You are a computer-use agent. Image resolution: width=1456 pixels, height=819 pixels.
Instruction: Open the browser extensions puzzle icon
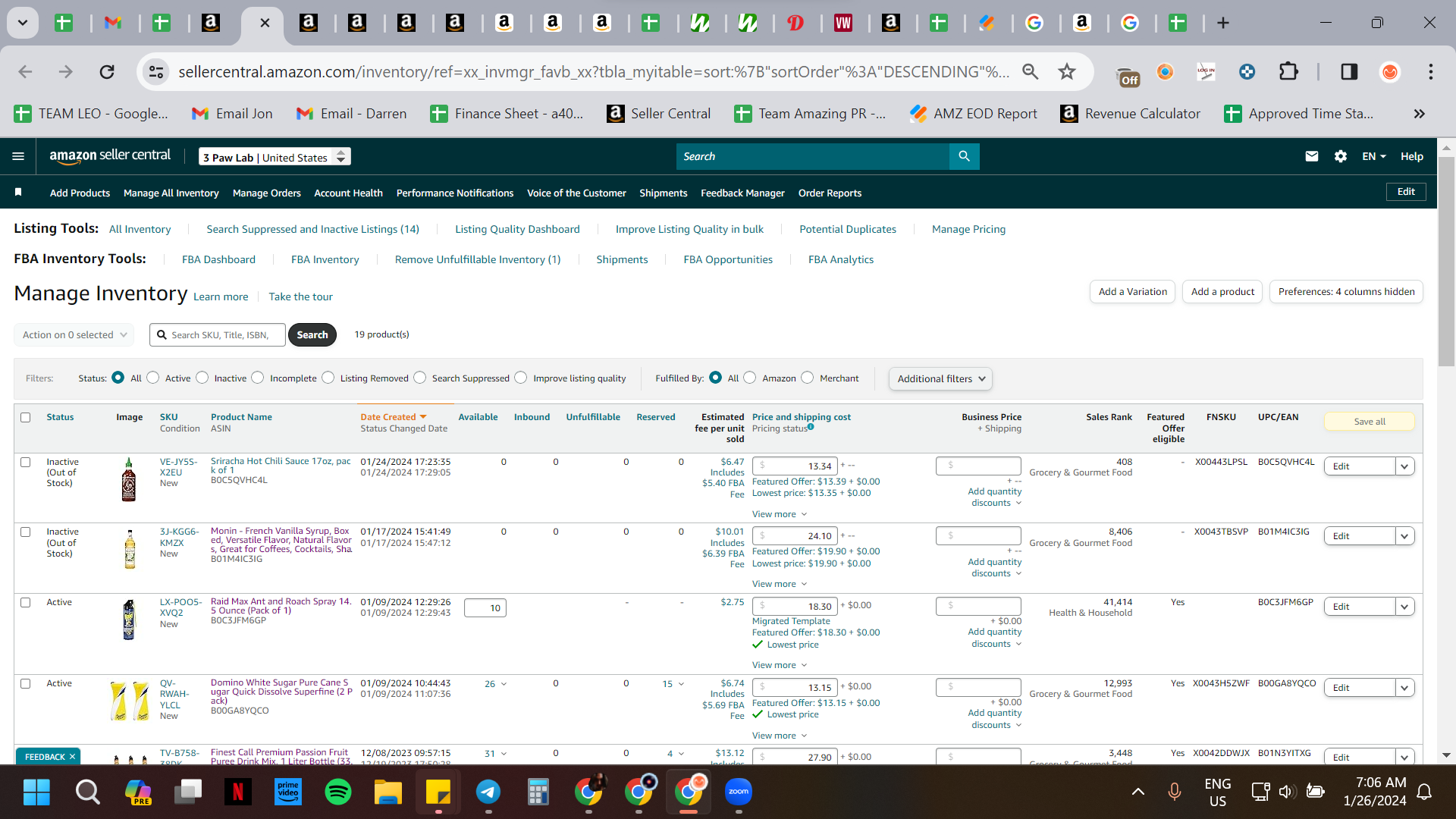pyautogui.click(x=1288, y=72)
